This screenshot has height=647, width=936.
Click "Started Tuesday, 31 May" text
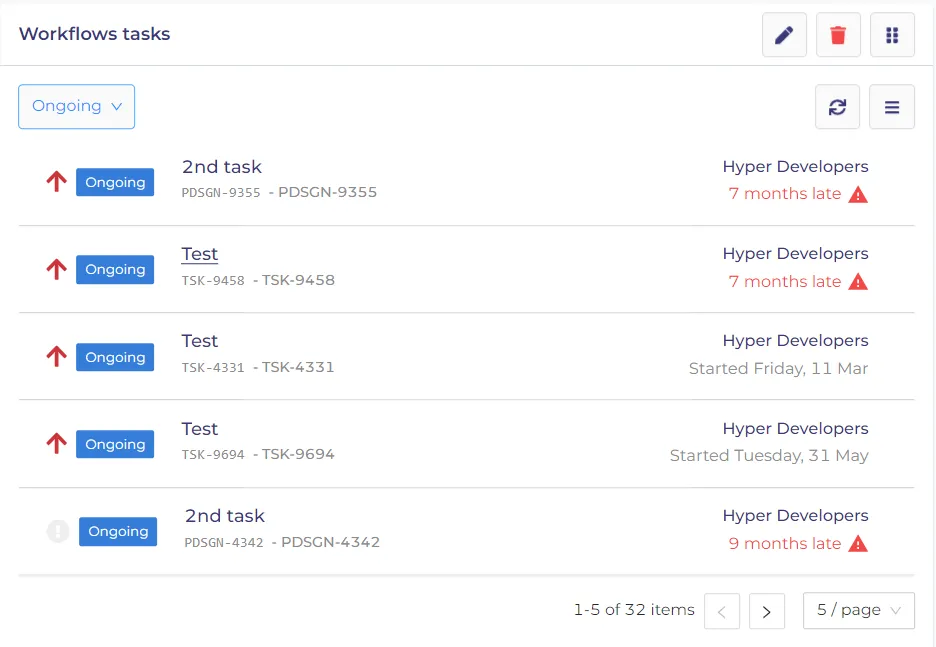(769, 456)
